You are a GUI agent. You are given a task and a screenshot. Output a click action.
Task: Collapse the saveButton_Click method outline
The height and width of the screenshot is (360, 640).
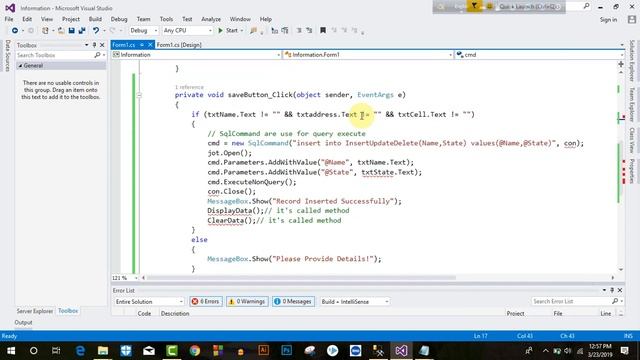click(x=139, y=95)
